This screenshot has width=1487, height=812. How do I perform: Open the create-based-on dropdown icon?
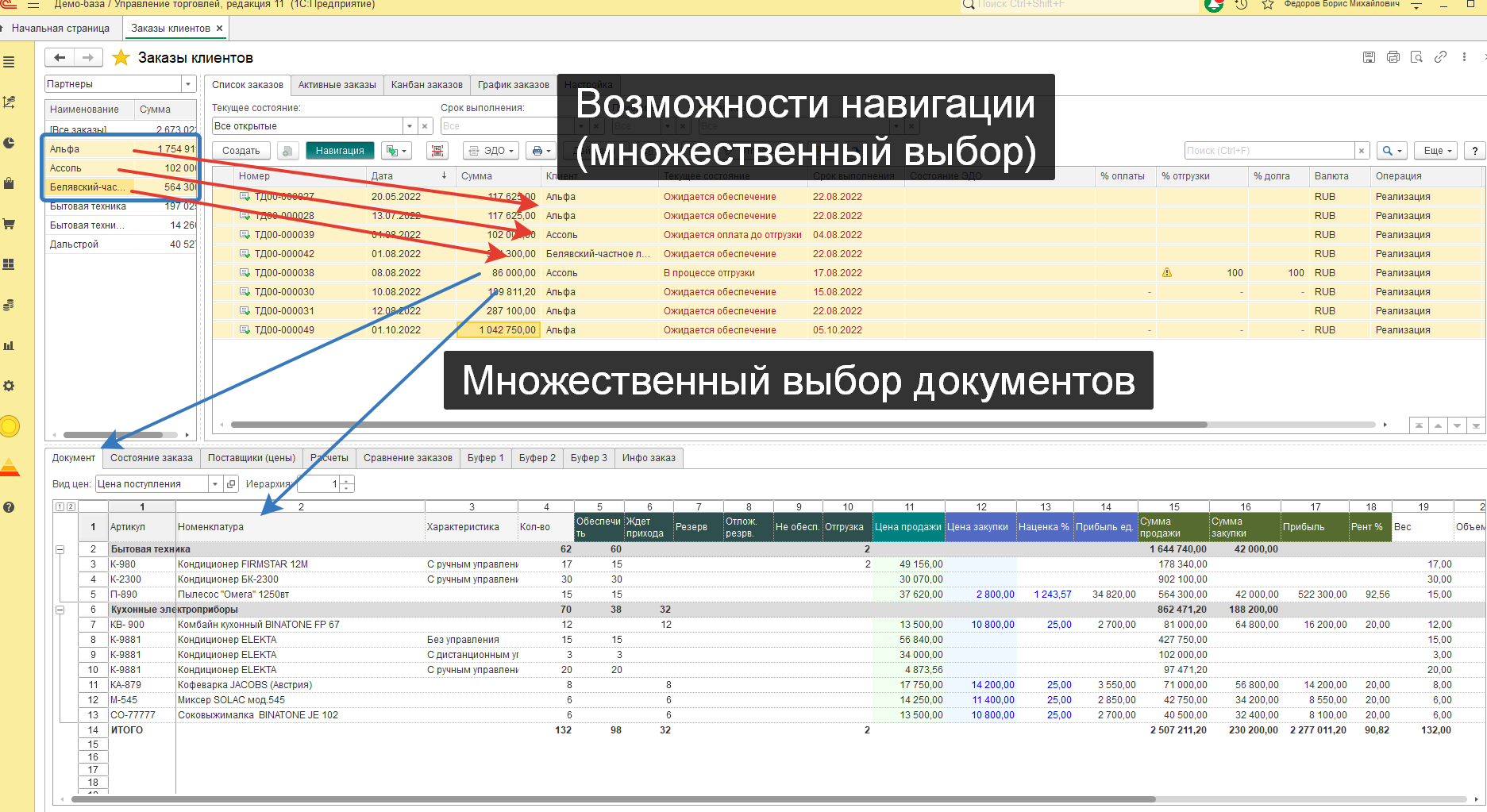coord(395,151)
